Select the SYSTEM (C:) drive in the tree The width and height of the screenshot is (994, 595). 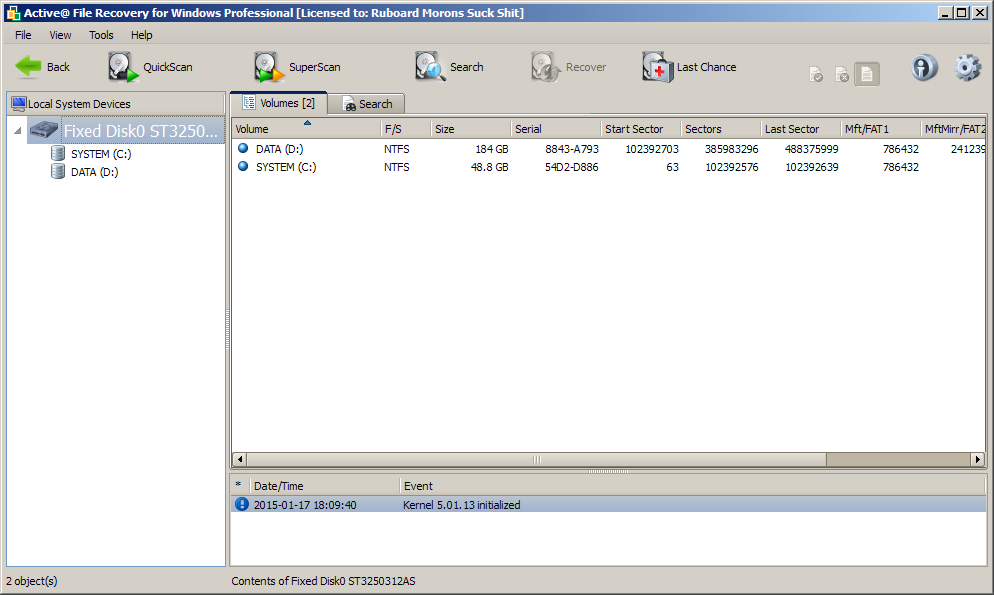tap(100, 154)
